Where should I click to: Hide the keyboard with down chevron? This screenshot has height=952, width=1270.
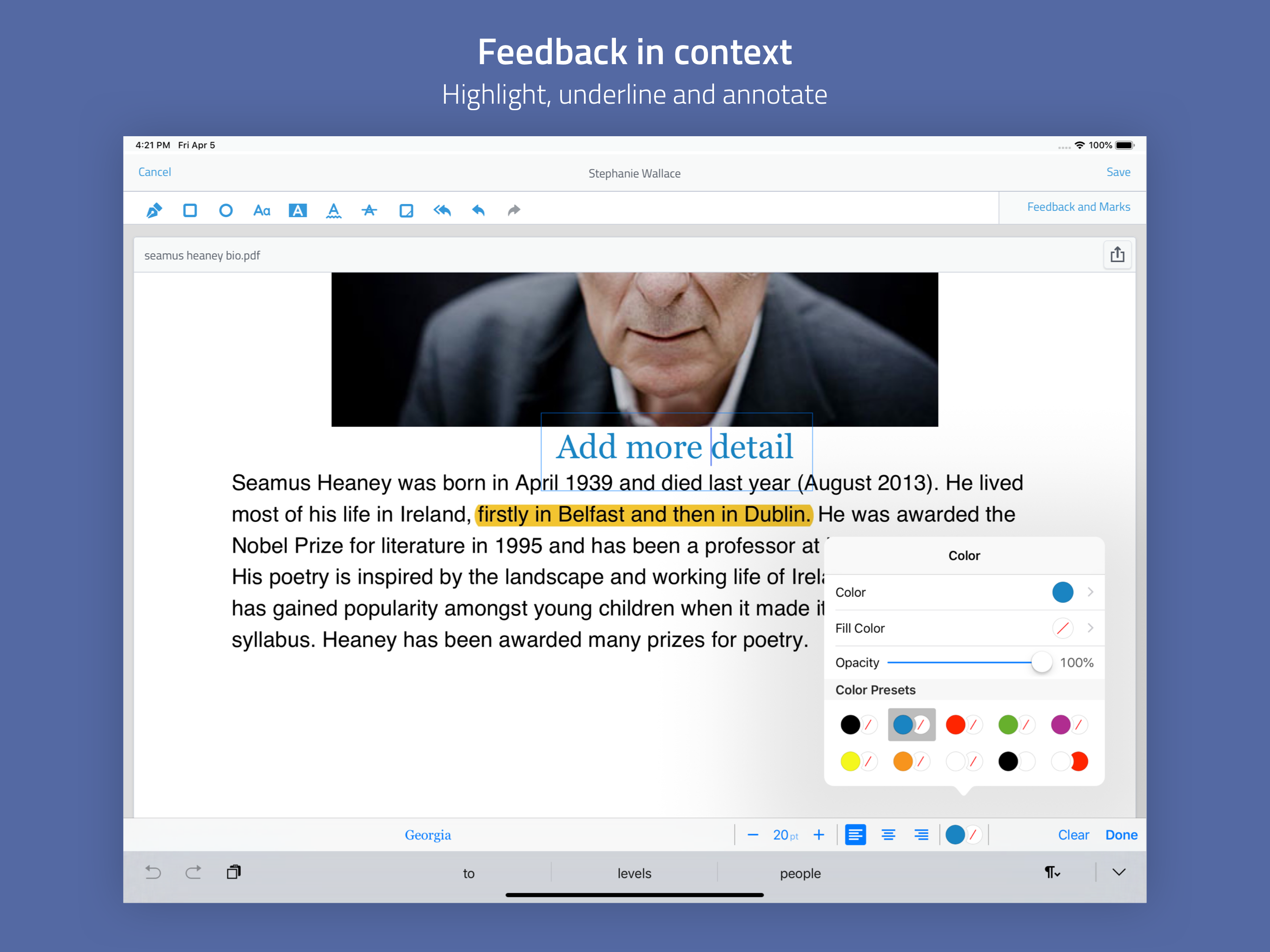(x=1118, y=872)
